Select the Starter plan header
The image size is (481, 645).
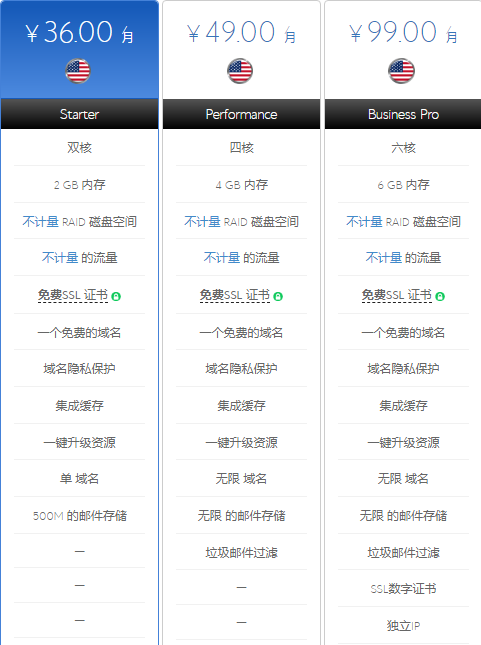(79, 114)
